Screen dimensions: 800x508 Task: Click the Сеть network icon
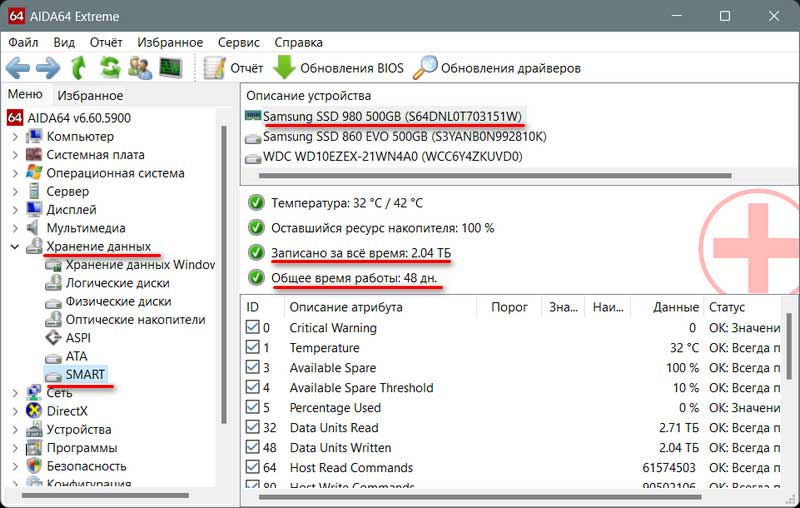tap(34, 392)
